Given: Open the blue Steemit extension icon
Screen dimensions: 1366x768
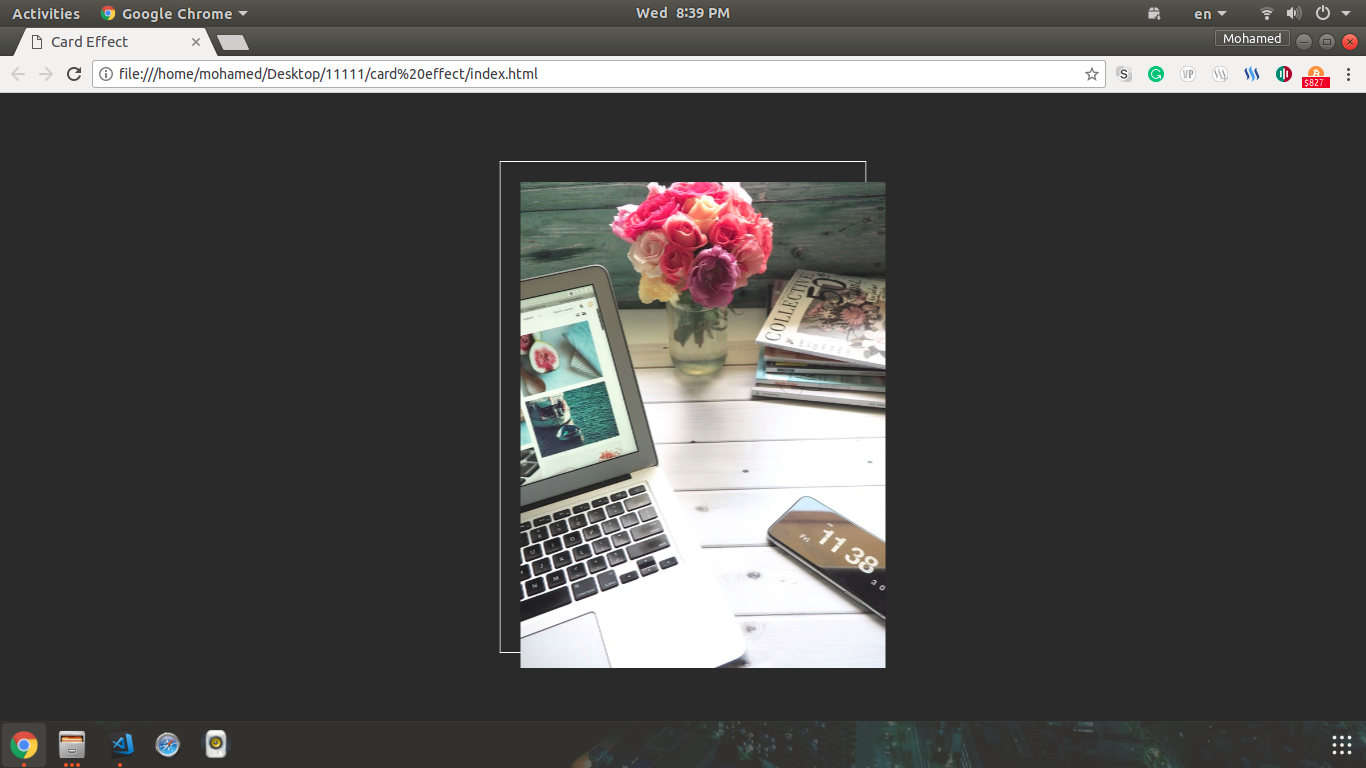Looking at the screenshot, I should pyautogui.click(x=1251, y=74).
